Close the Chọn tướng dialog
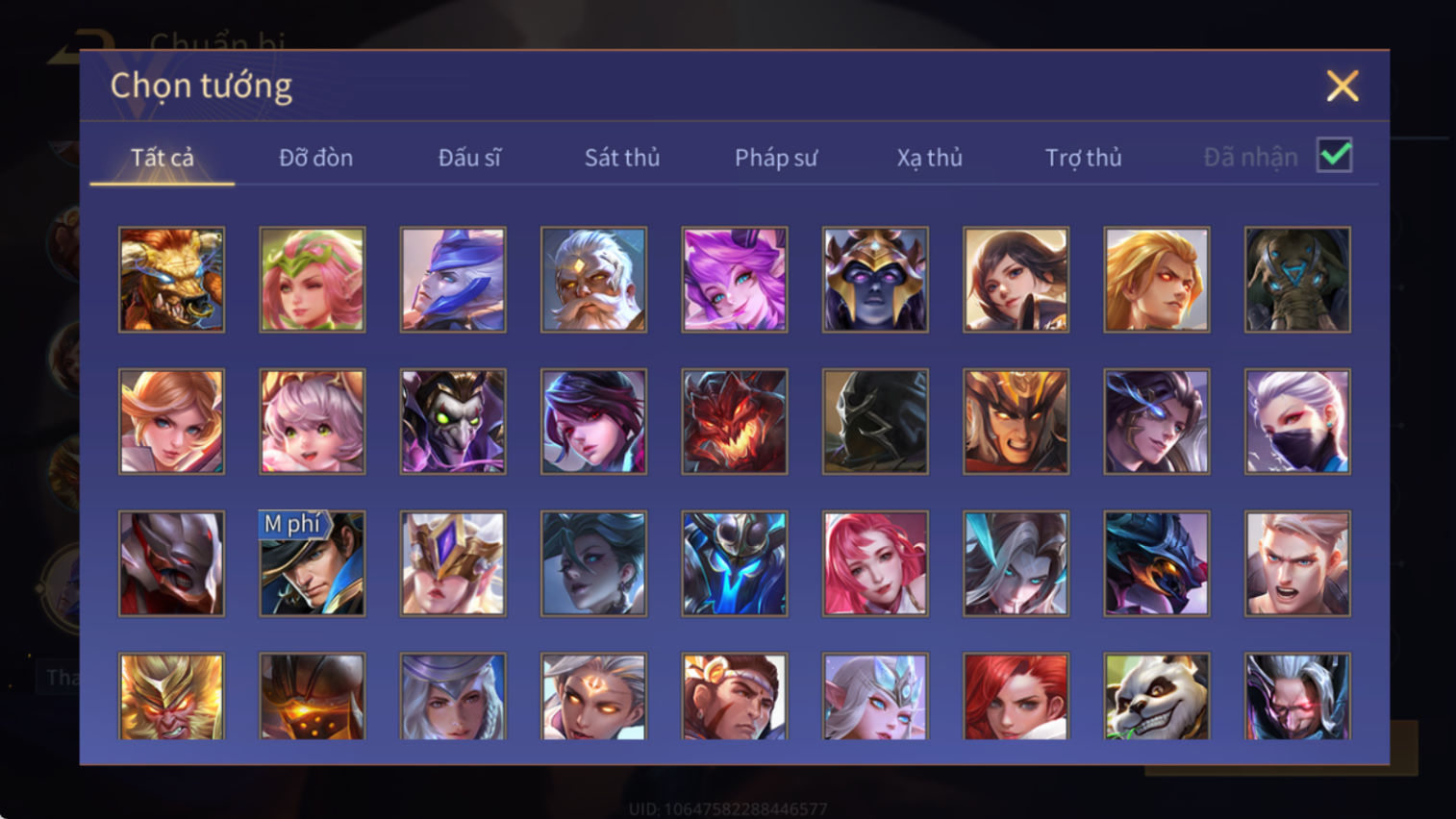This screenshot has width=1456, height=819. [1343, 86]
